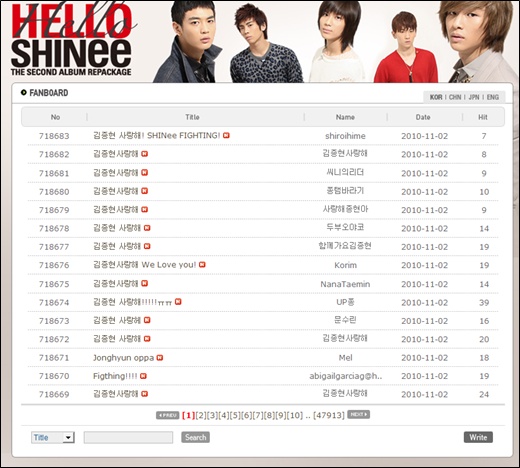The height and width of the screenshot is (468, 520).
Task: Click the FANBOARD heading
Action: [49, 93]
